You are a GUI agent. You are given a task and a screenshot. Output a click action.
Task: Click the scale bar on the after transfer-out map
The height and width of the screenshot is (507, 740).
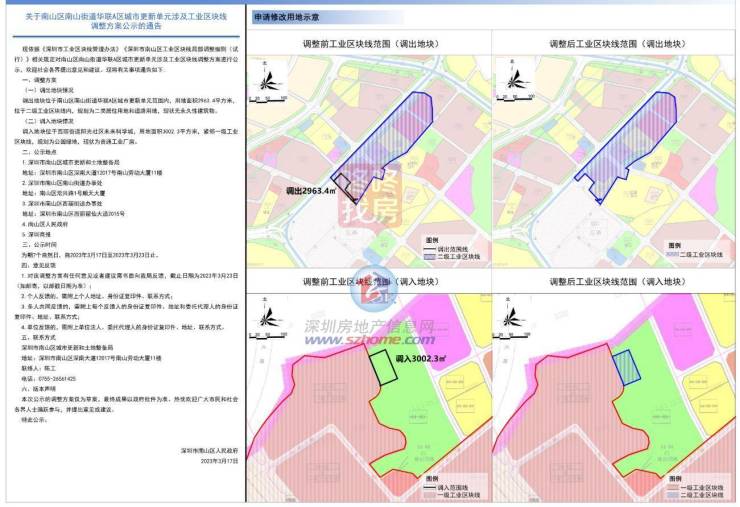pyautogui.click(x=515, y=98)
